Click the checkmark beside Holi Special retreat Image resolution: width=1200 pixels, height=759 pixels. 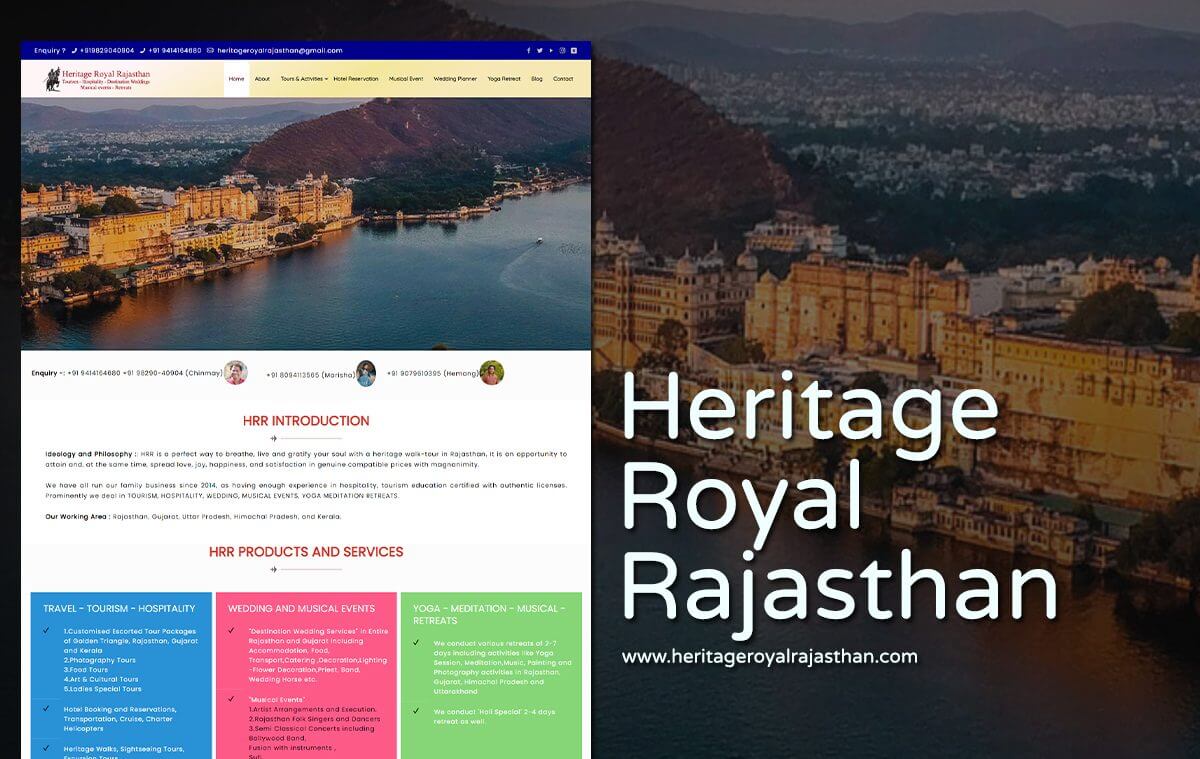[x=417, y=711]
